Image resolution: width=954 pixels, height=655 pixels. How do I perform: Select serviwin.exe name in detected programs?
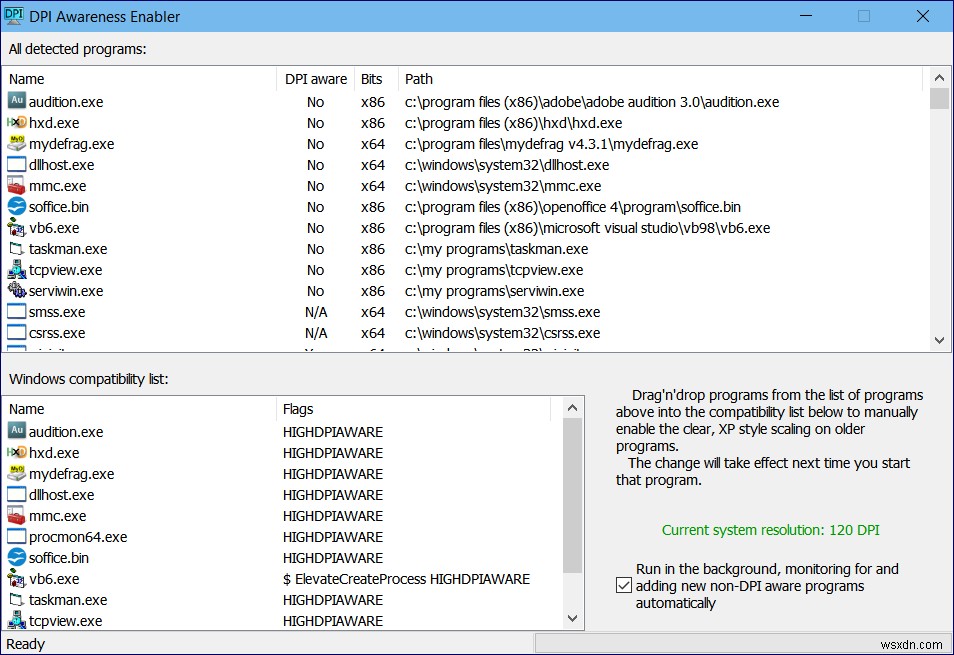pyautogui.click(x=66, y=291)
